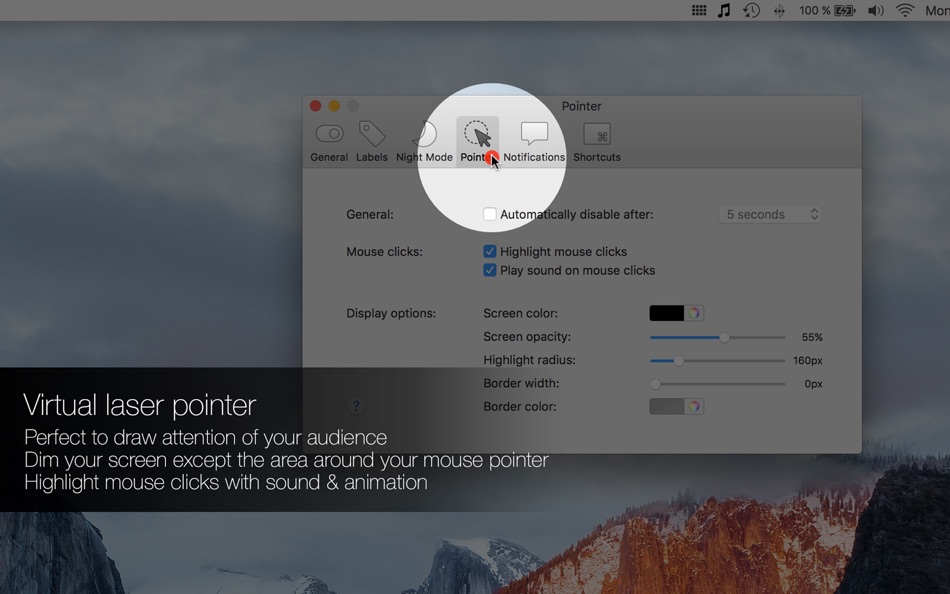Open color wheel beside Screen color
Viewport: 950px width, 594px height.
click(x=694, y=313)
